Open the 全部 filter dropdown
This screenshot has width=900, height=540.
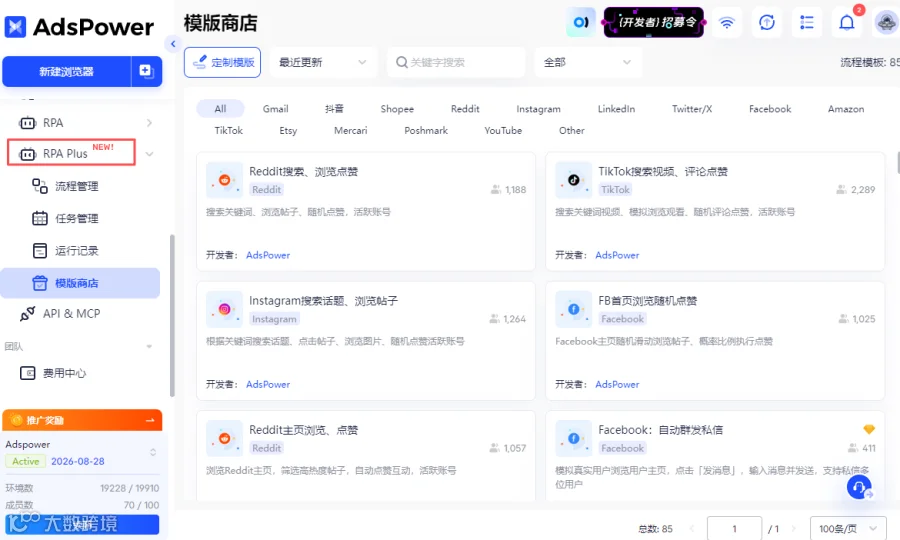[588, 62]
